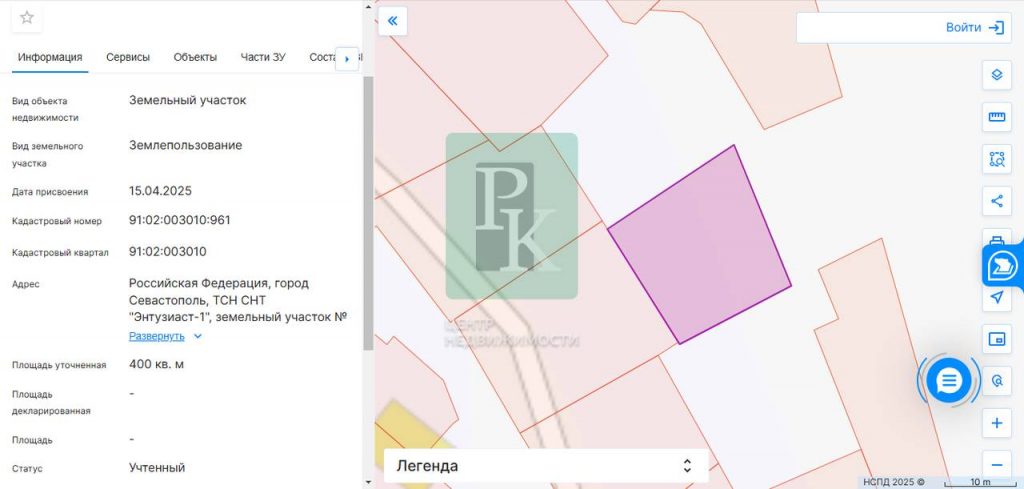Click the favorite star icon
This screenshot has height=489, width=1024.
coord(27,18)
